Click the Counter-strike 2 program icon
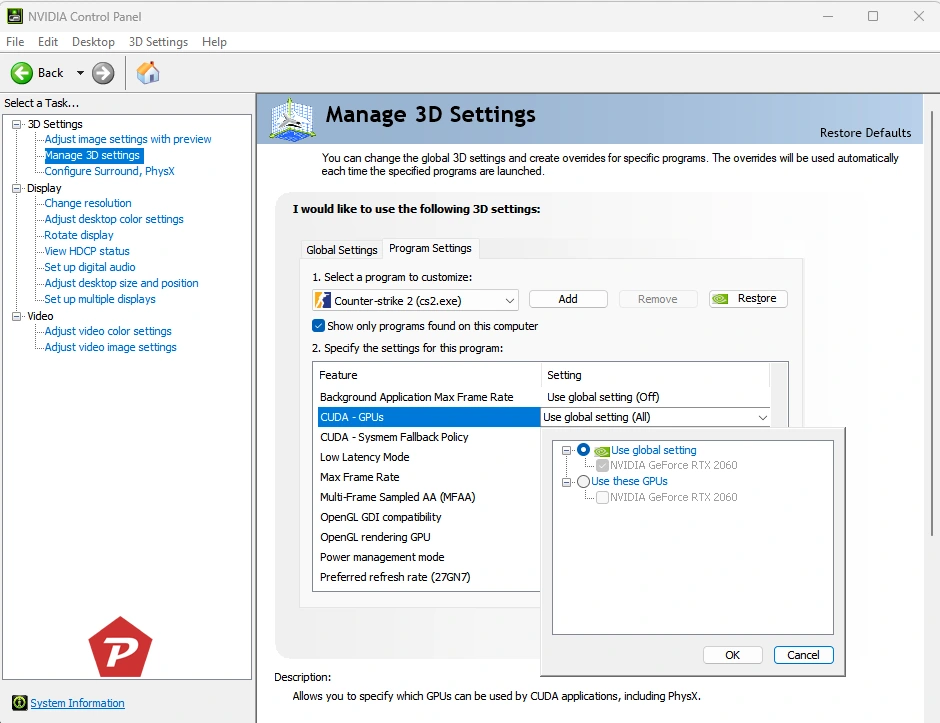The width and height of the screenshot is (940, 723). click(323, 300)
